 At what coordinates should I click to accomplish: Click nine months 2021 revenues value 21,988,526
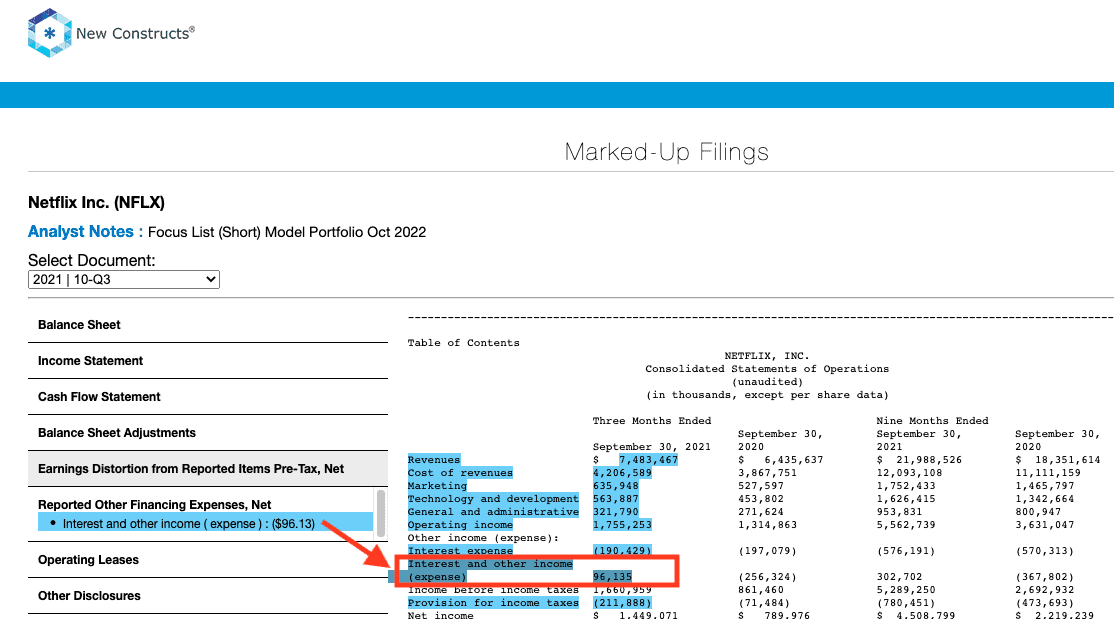pos(929,460)
